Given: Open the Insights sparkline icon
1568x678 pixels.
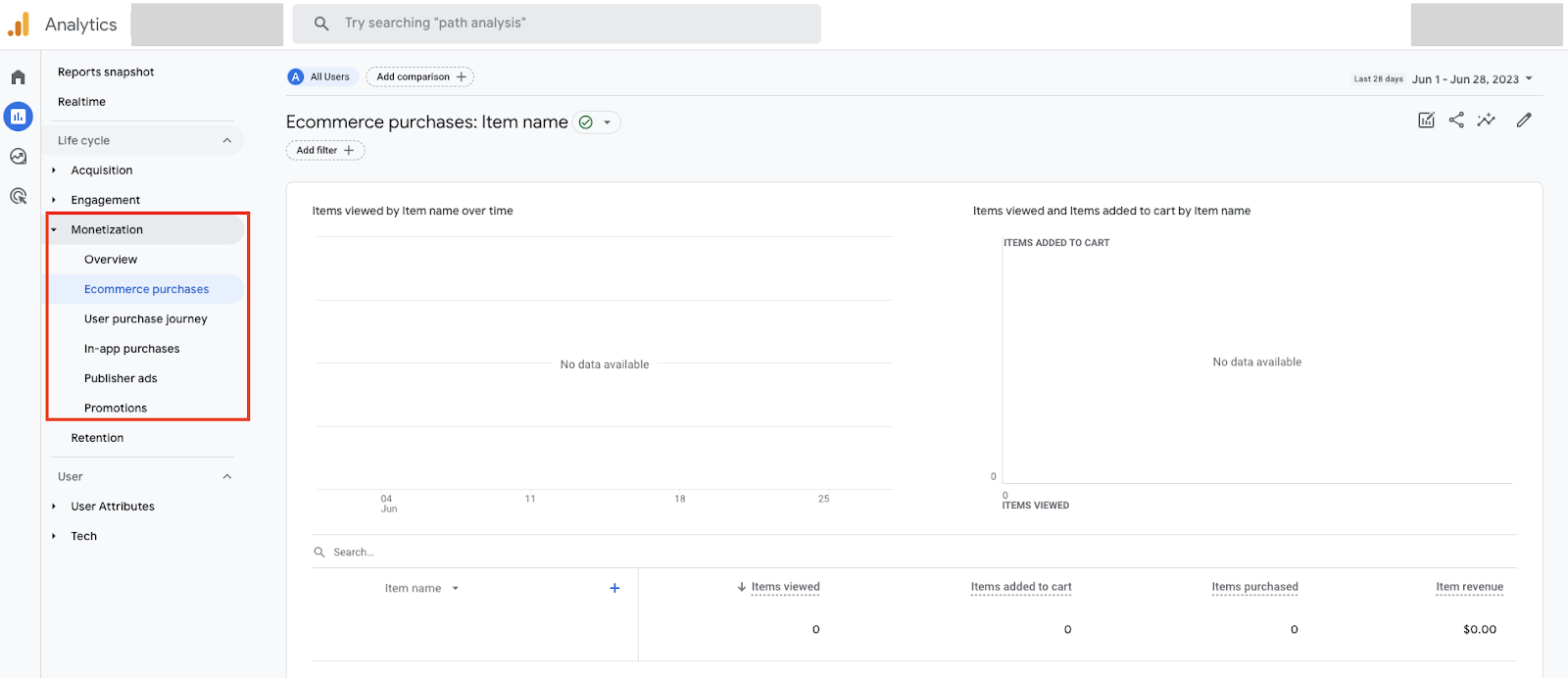Looking at the screenshot, I should click(1487, 121).
